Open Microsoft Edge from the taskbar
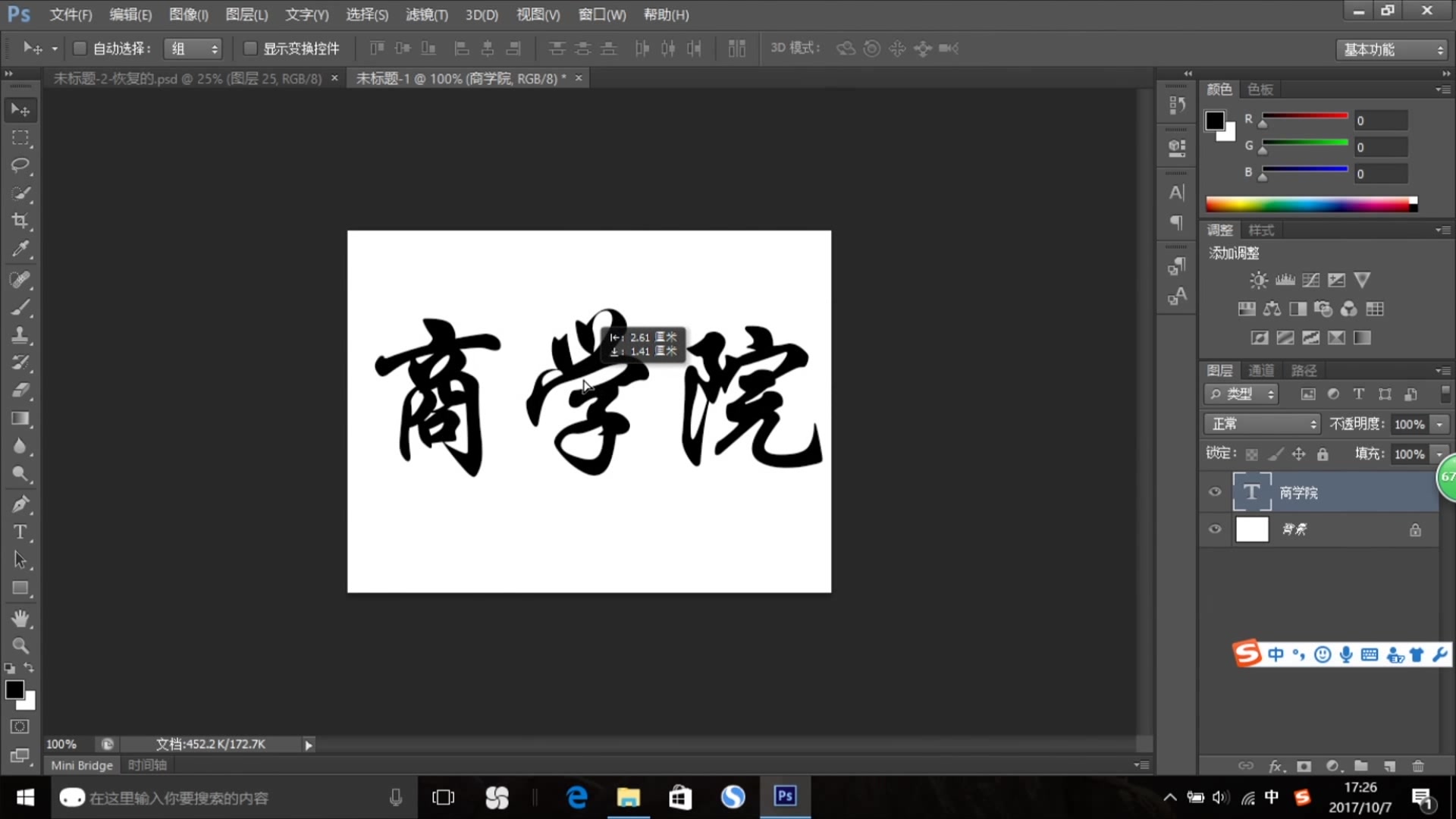 pyautogui.click(x=577, y=797)
